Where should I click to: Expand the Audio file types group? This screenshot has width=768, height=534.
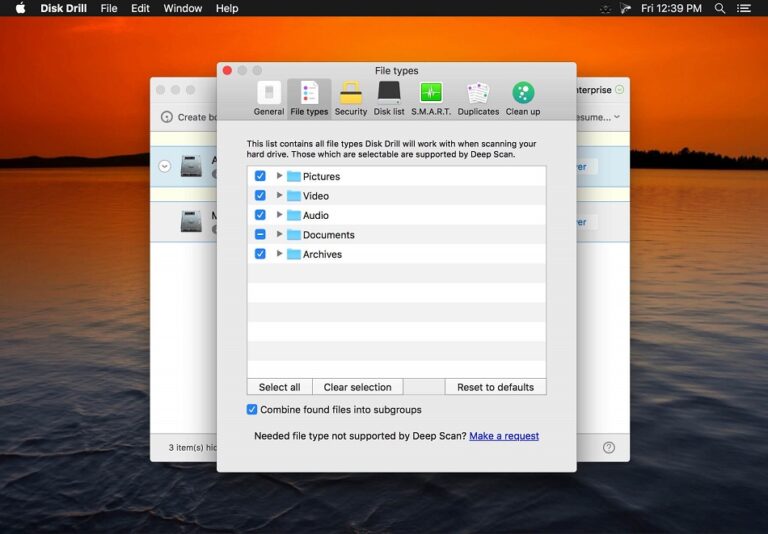coord(279,215)
